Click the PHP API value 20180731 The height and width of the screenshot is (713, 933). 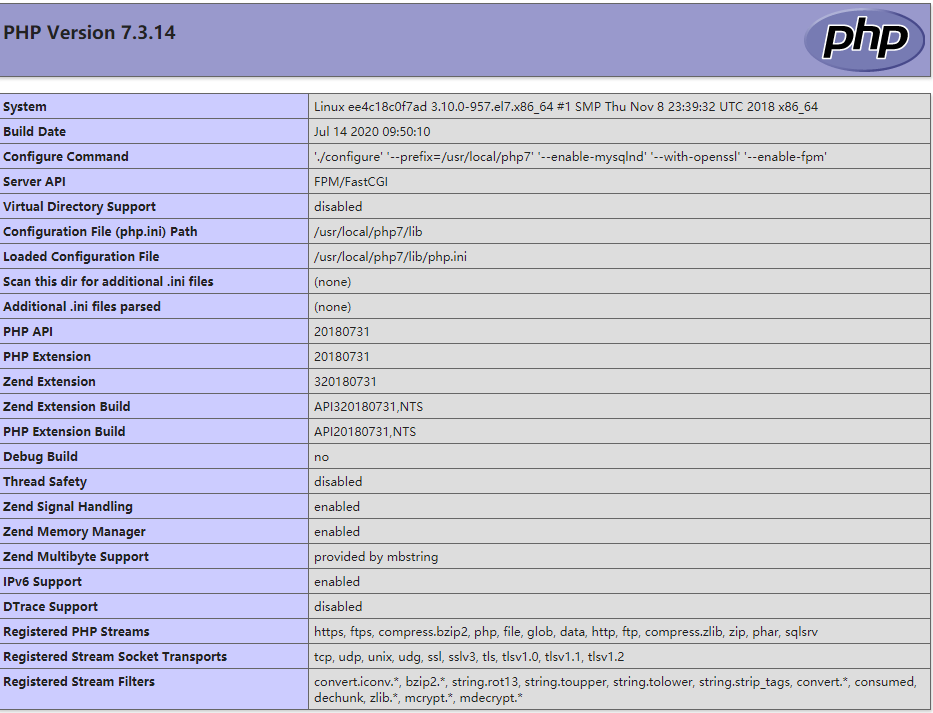click(340, 331)
